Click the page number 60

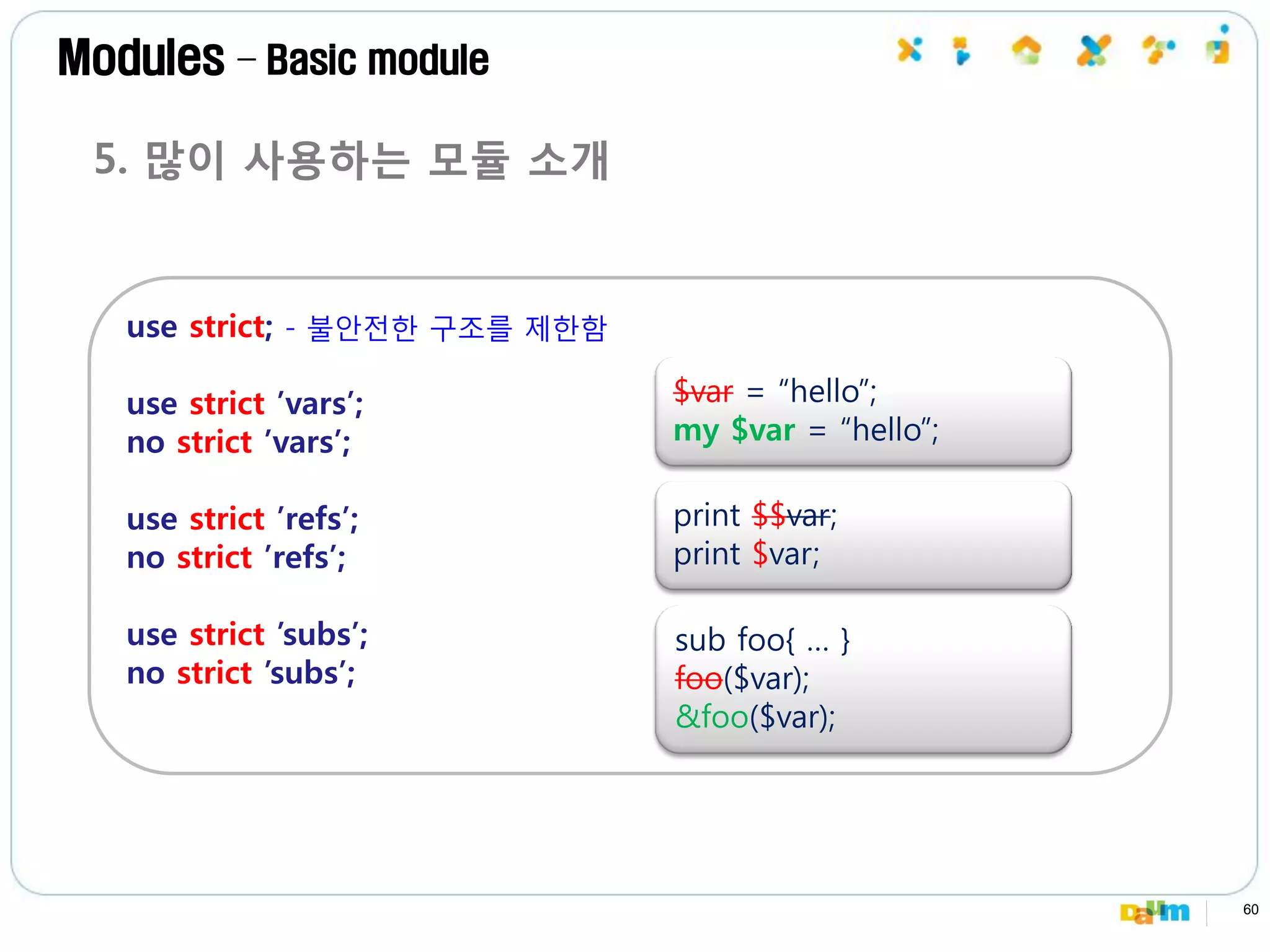click(1251, 909)
